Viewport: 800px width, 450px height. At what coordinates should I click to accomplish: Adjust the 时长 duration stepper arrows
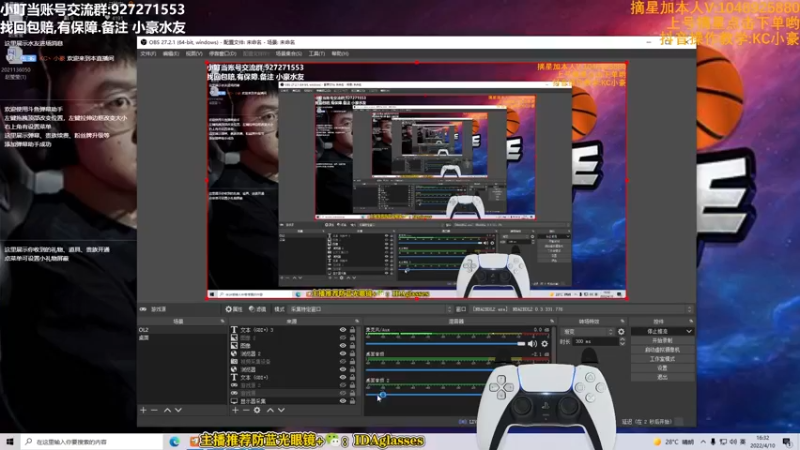(x=622, y=341)
